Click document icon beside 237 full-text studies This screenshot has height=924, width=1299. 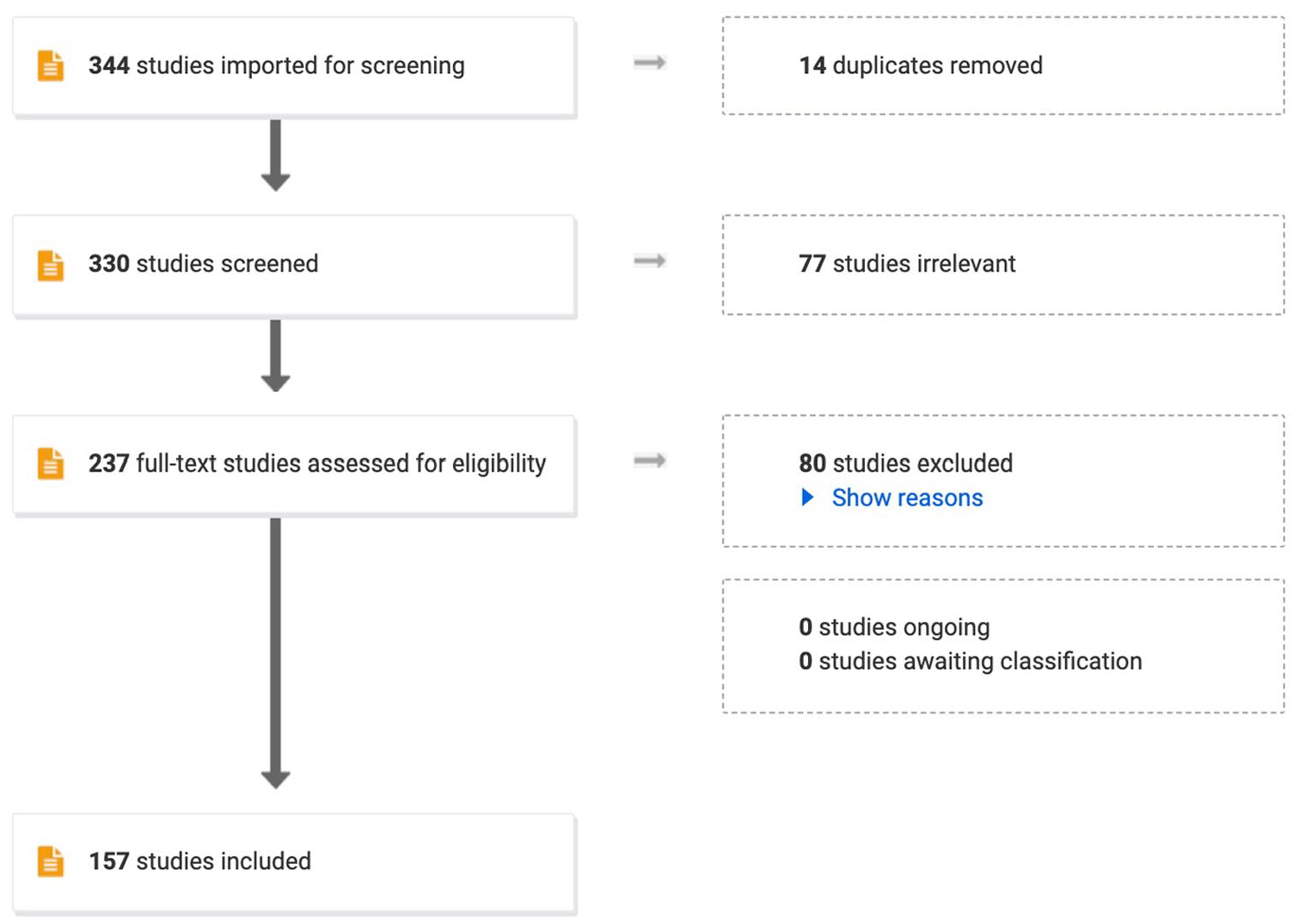51,463
